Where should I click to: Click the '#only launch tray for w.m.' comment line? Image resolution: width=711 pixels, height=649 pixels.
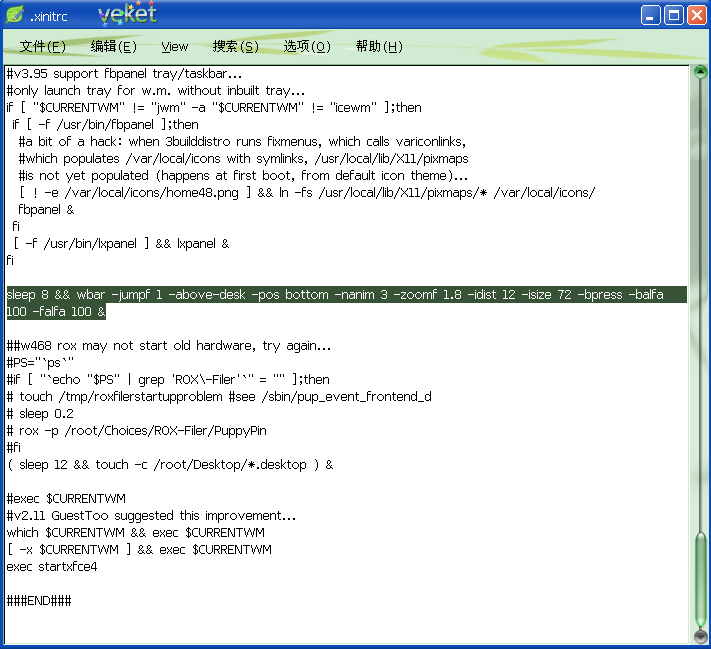pyautogui.click(x=156, y=91)
